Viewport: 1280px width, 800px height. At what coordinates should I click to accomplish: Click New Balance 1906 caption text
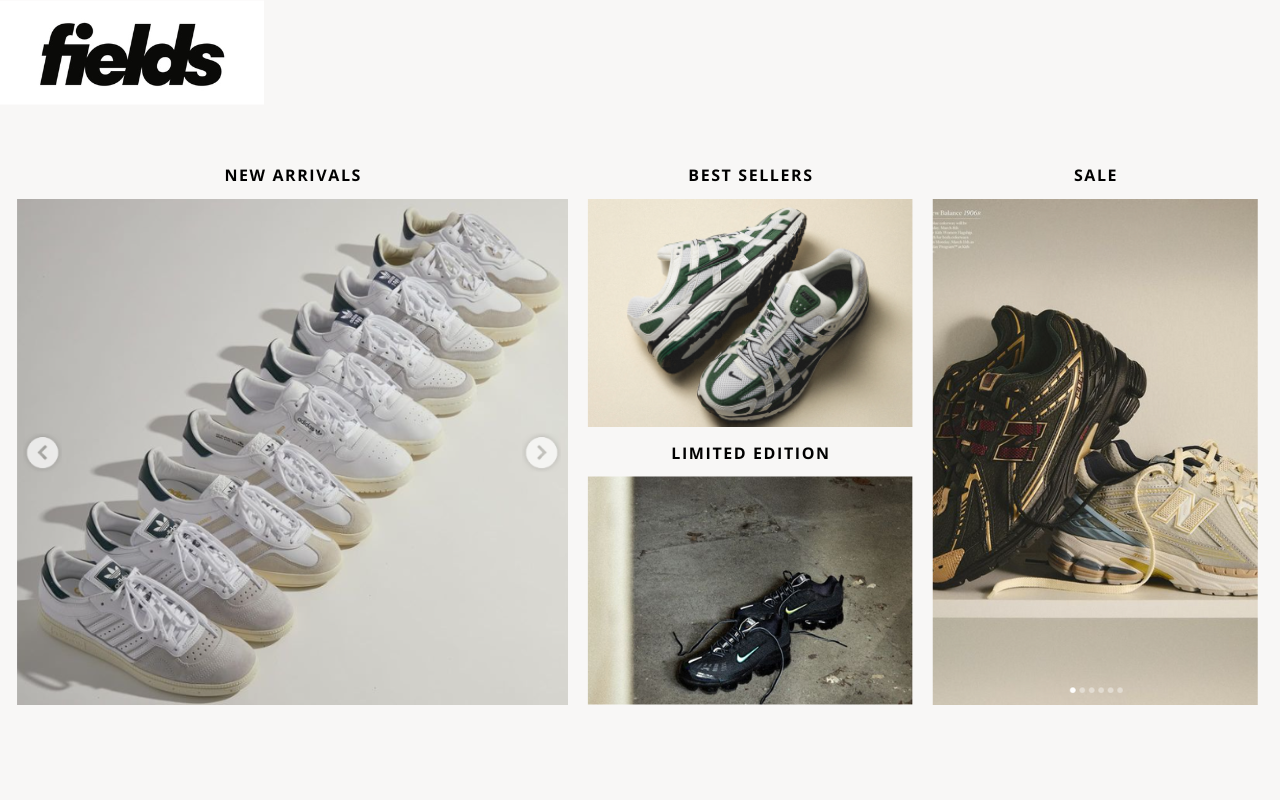[958, 213]
